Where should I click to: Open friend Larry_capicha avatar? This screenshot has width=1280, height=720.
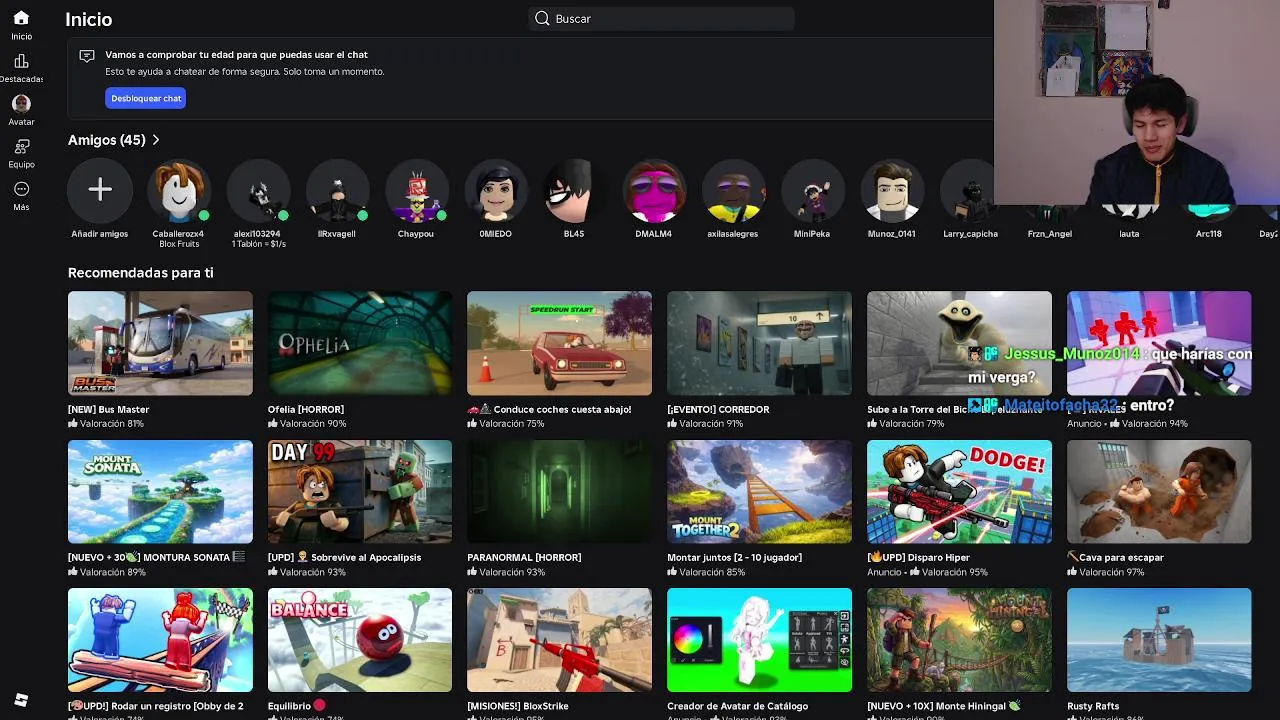pos(970,190)
